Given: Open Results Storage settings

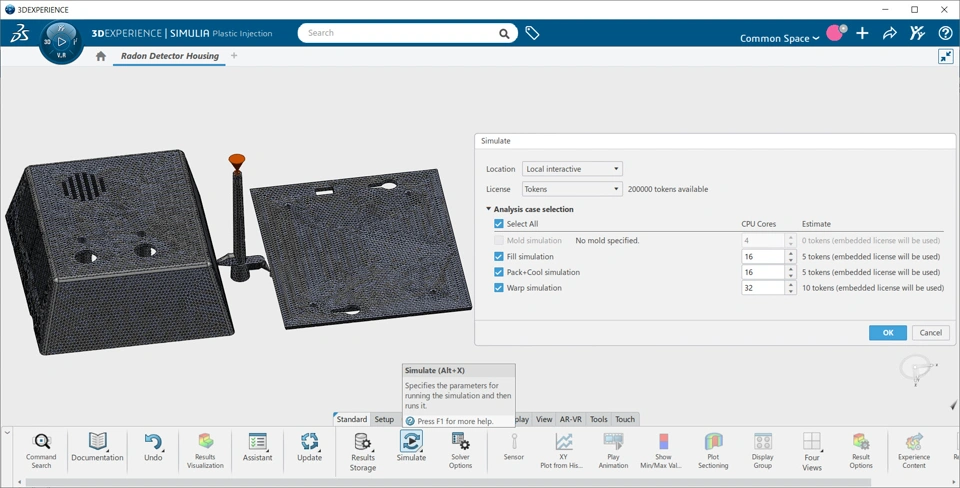Looking at the screenshot, I should 362,451.
